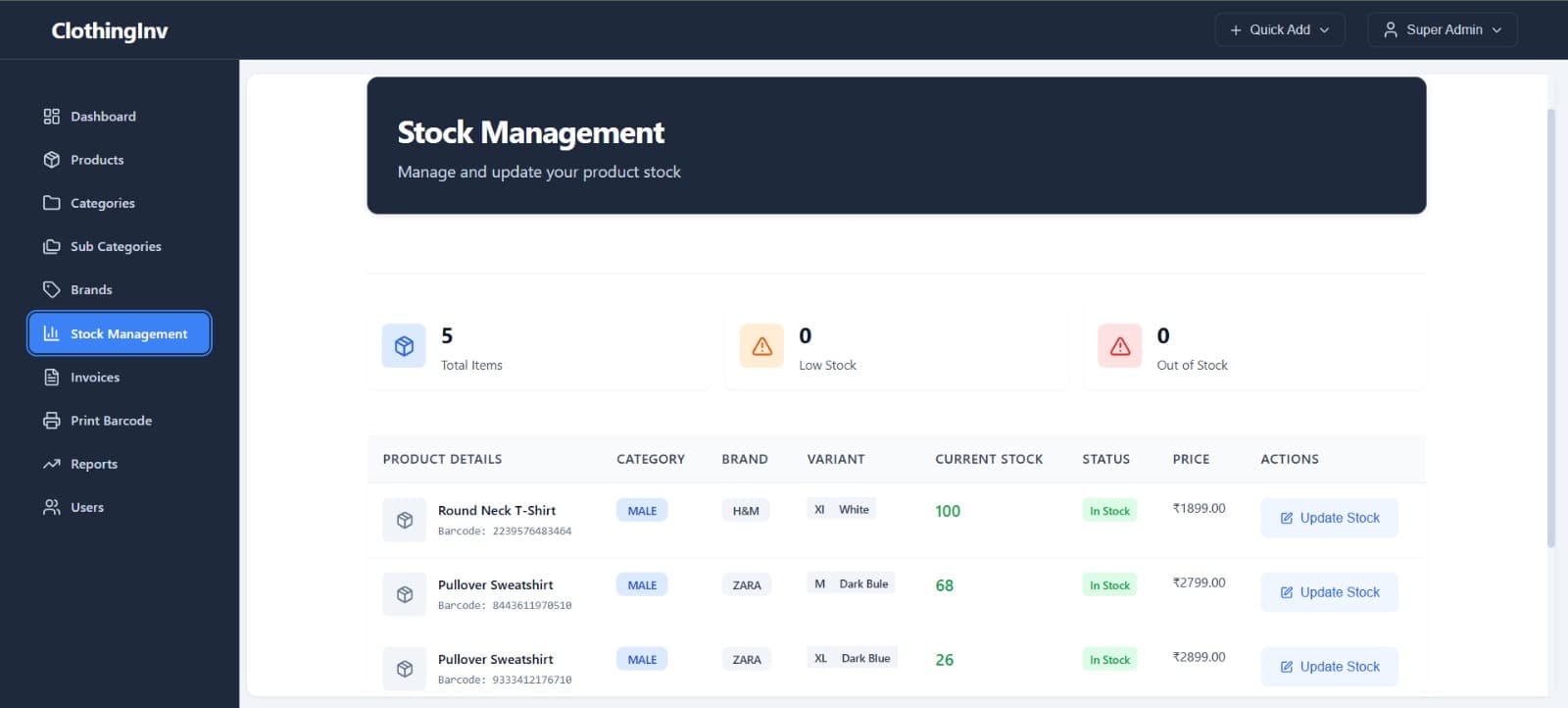The height and width of the screenshot is (708, 1568).
Task: Click the Stock Management chart icon
Action: click(52, 333)
